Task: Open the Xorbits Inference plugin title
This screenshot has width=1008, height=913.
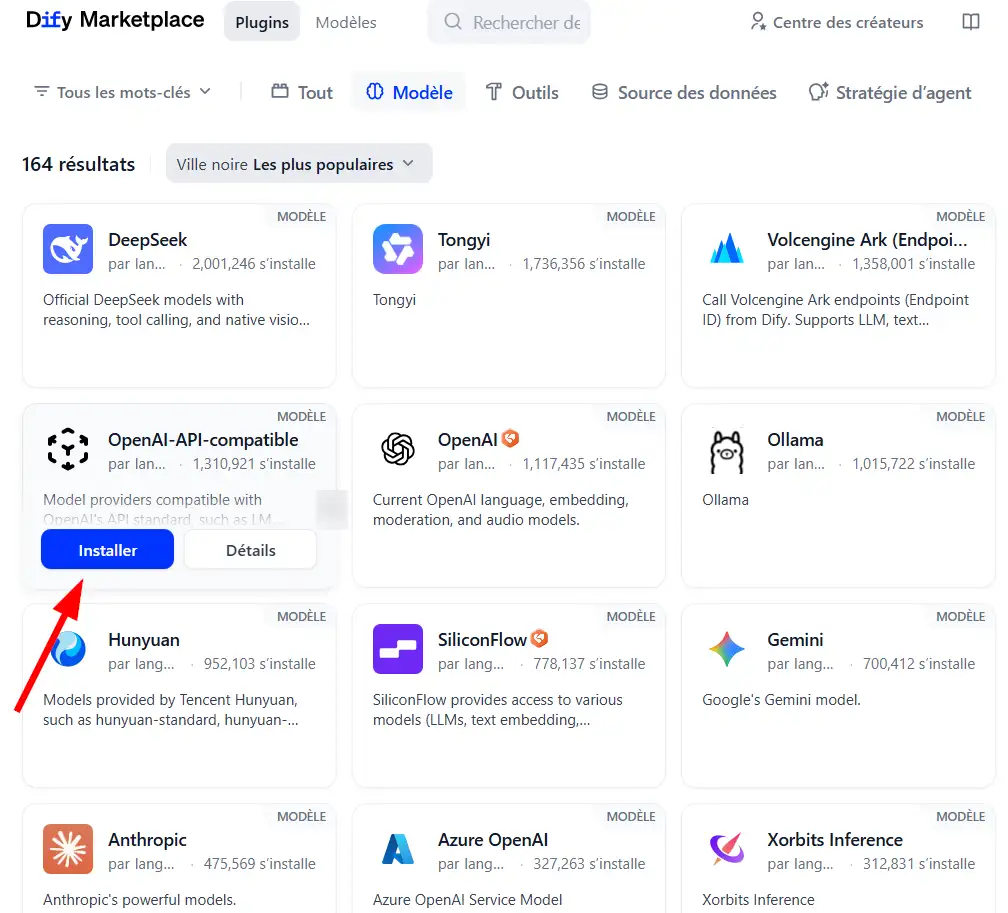Action: (835, 840)
